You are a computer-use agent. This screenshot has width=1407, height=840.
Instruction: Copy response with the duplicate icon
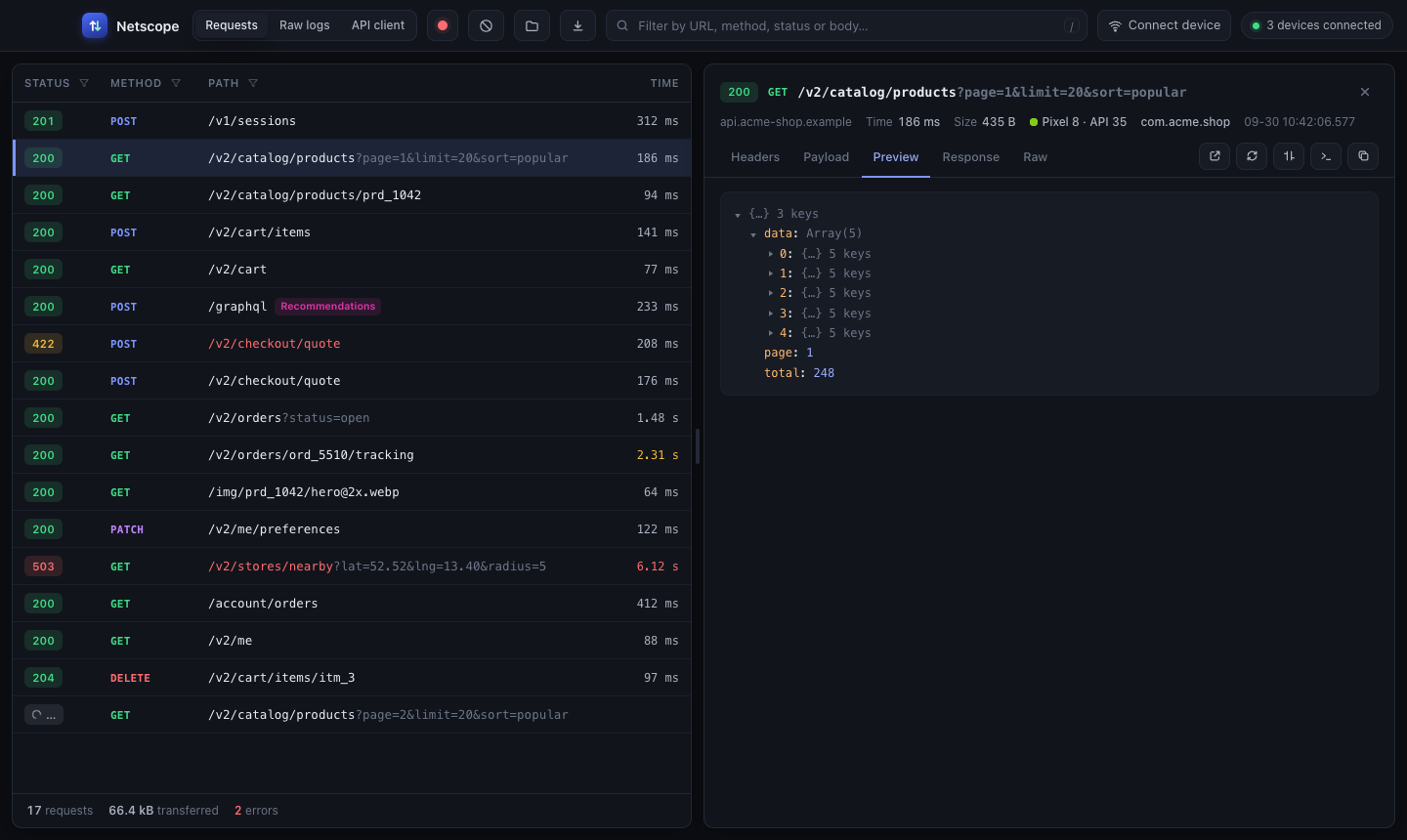[x=1363, y=156]
